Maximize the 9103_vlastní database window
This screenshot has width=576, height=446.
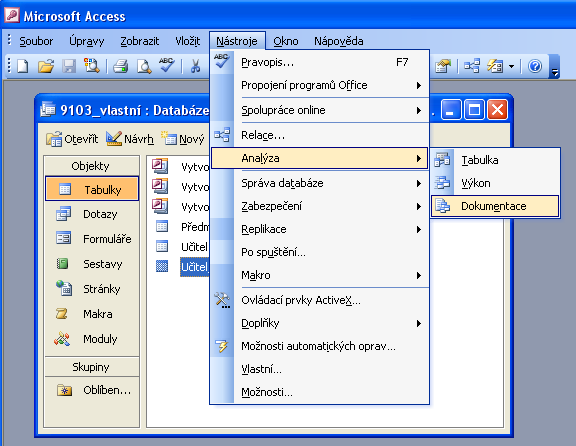click(474, 109)
